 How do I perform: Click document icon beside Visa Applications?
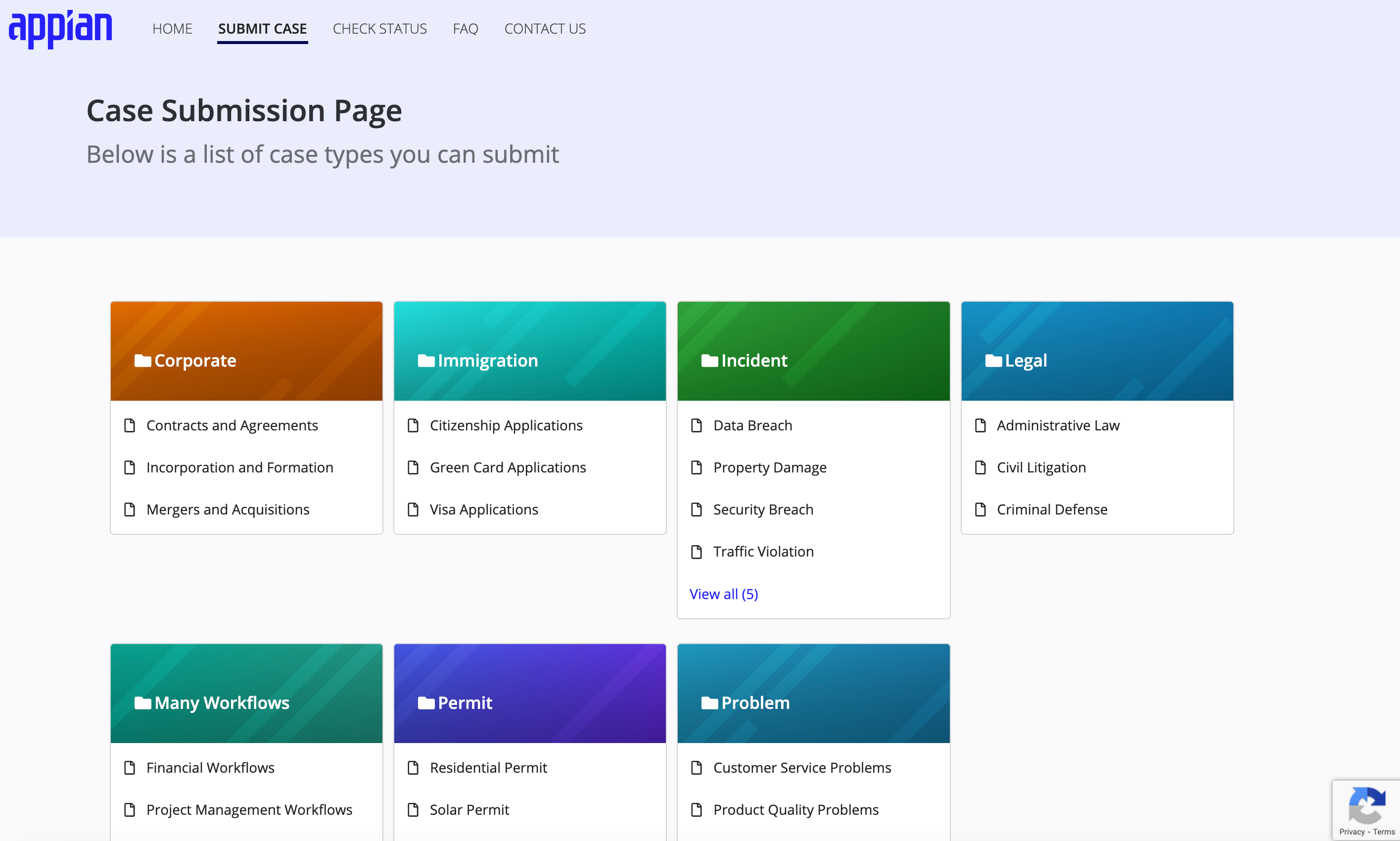coord(413,509)
